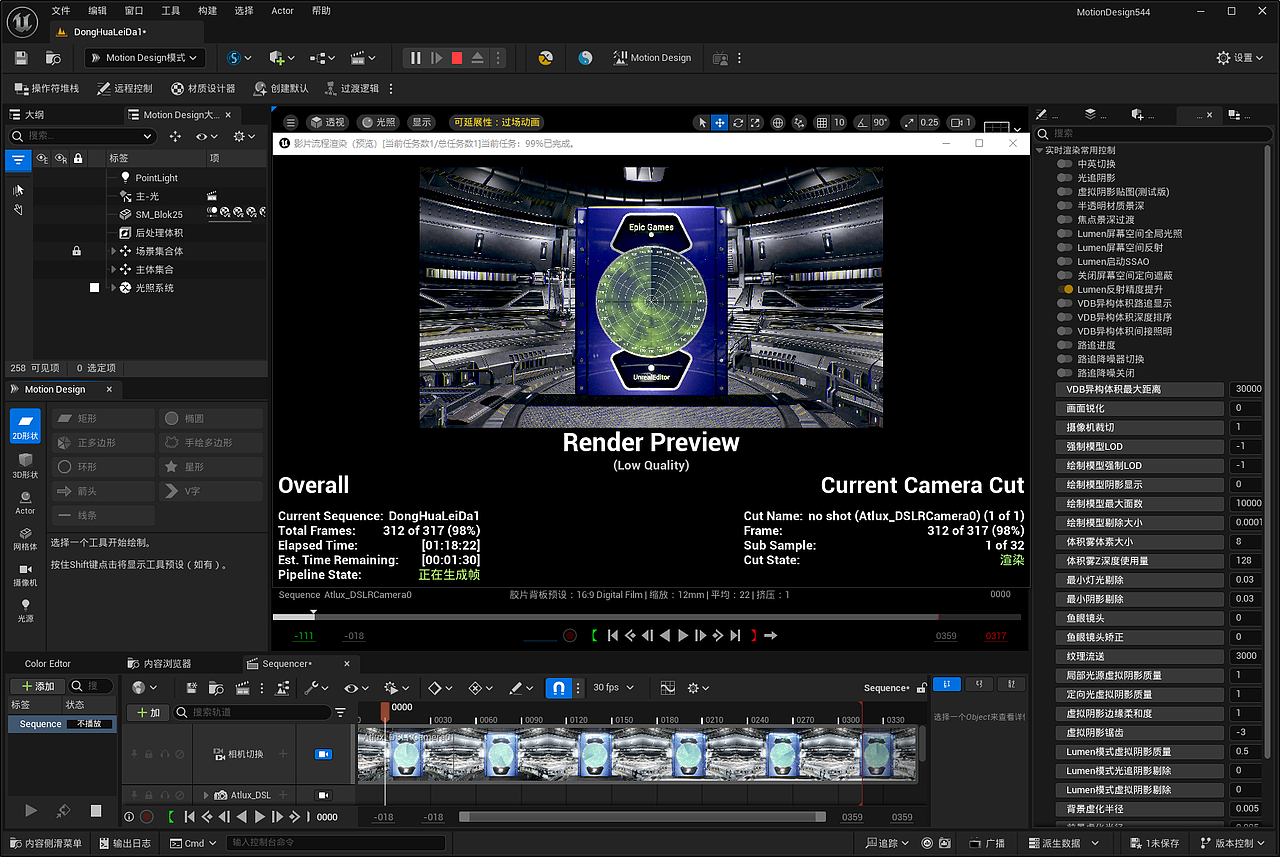Save the current level with the disk icon
This screenshot has height=857, width=1280.
click(21, 58)
